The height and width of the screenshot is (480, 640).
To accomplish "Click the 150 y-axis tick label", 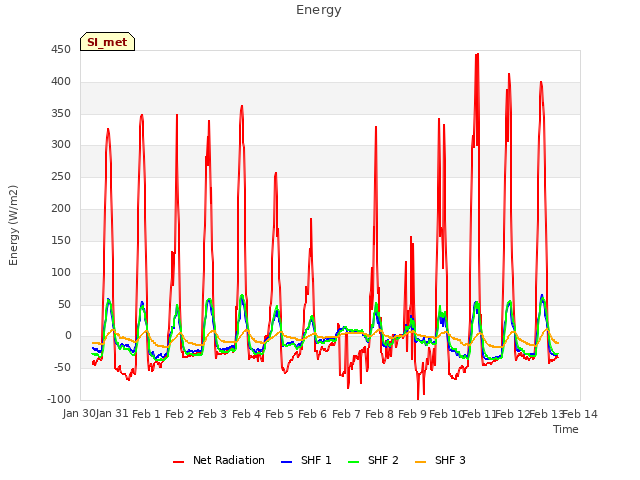I will pyautogui.click(x=61, y=240).
